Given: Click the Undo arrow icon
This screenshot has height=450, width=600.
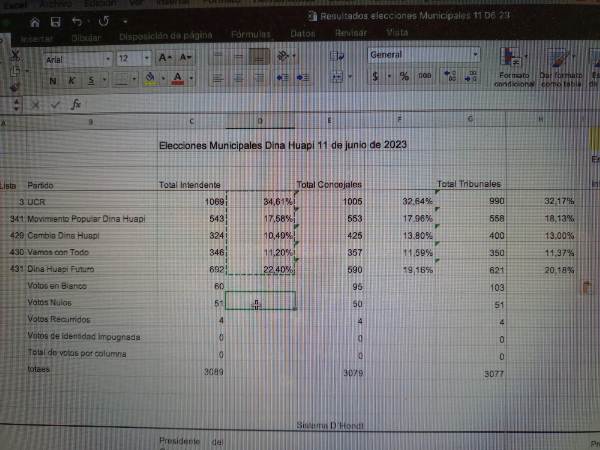Looking at the screenshot, I should point(77,21).
